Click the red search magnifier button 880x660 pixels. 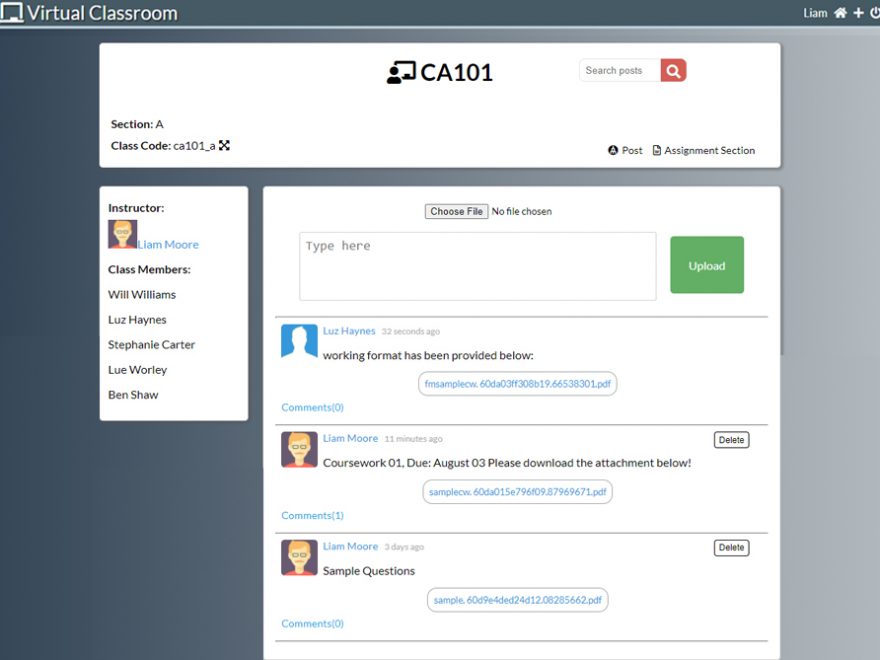click(673, 71)
